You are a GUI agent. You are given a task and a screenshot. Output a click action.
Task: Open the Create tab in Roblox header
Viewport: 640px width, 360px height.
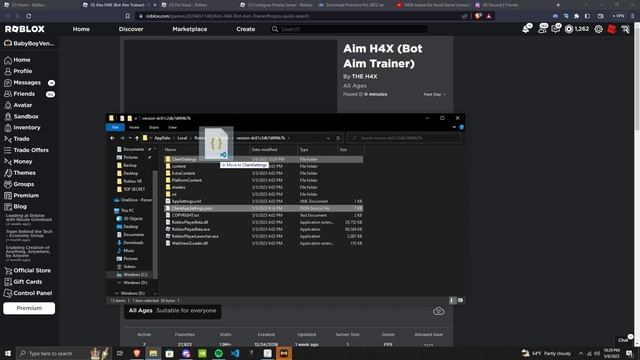(x=245, y=29)
